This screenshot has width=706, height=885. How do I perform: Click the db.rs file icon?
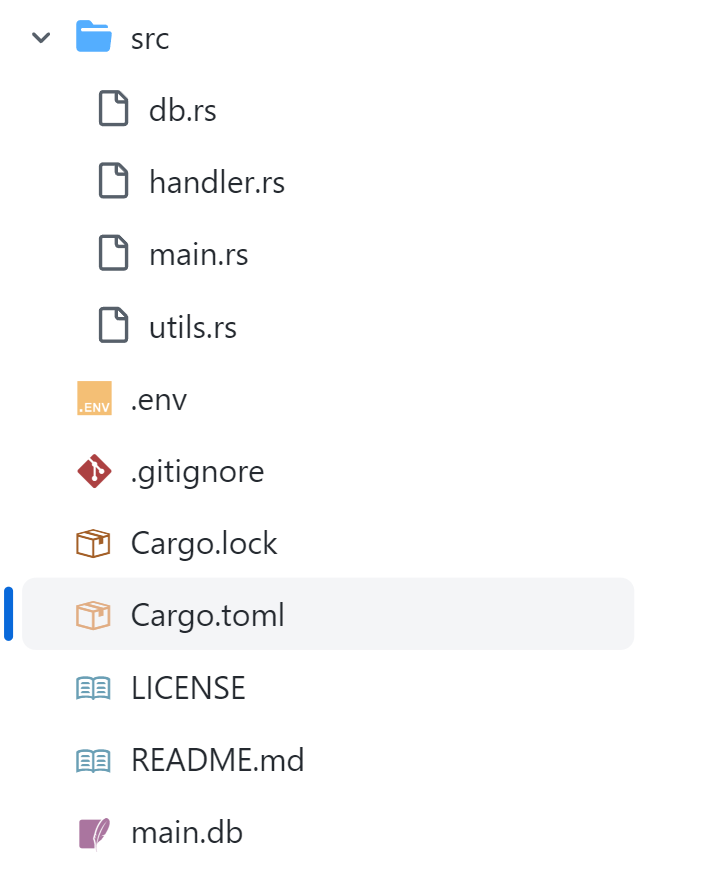[x=113, y=109]
